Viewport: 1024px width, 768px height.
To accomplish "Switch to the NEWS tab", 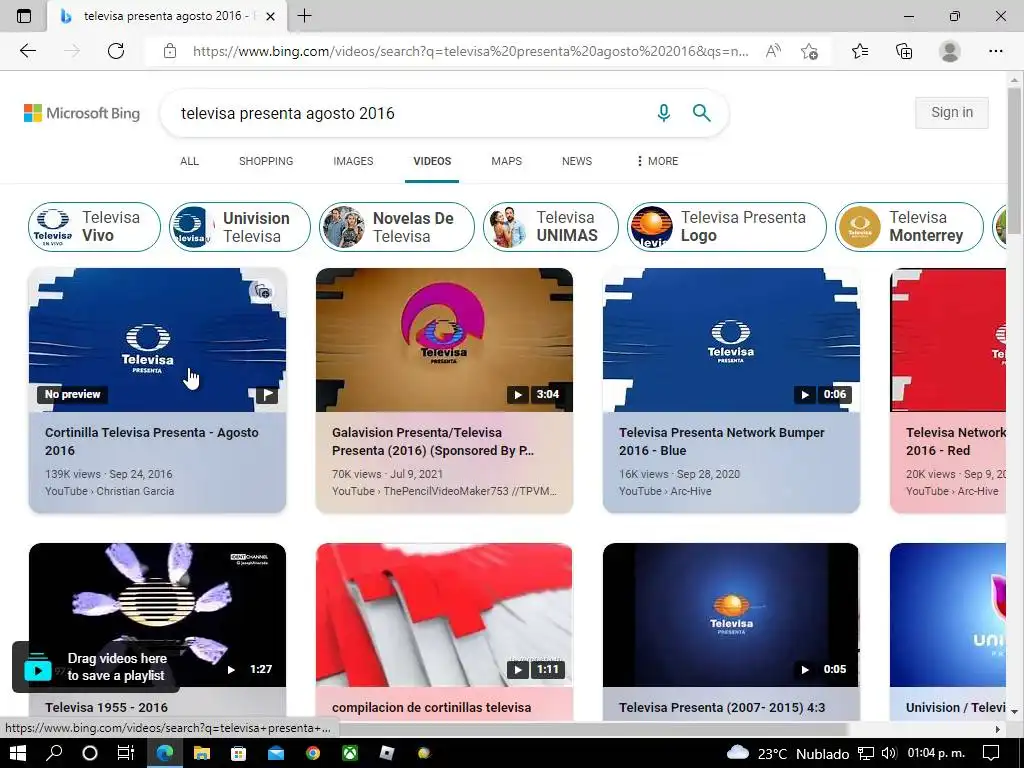I will tap(577, 161).
